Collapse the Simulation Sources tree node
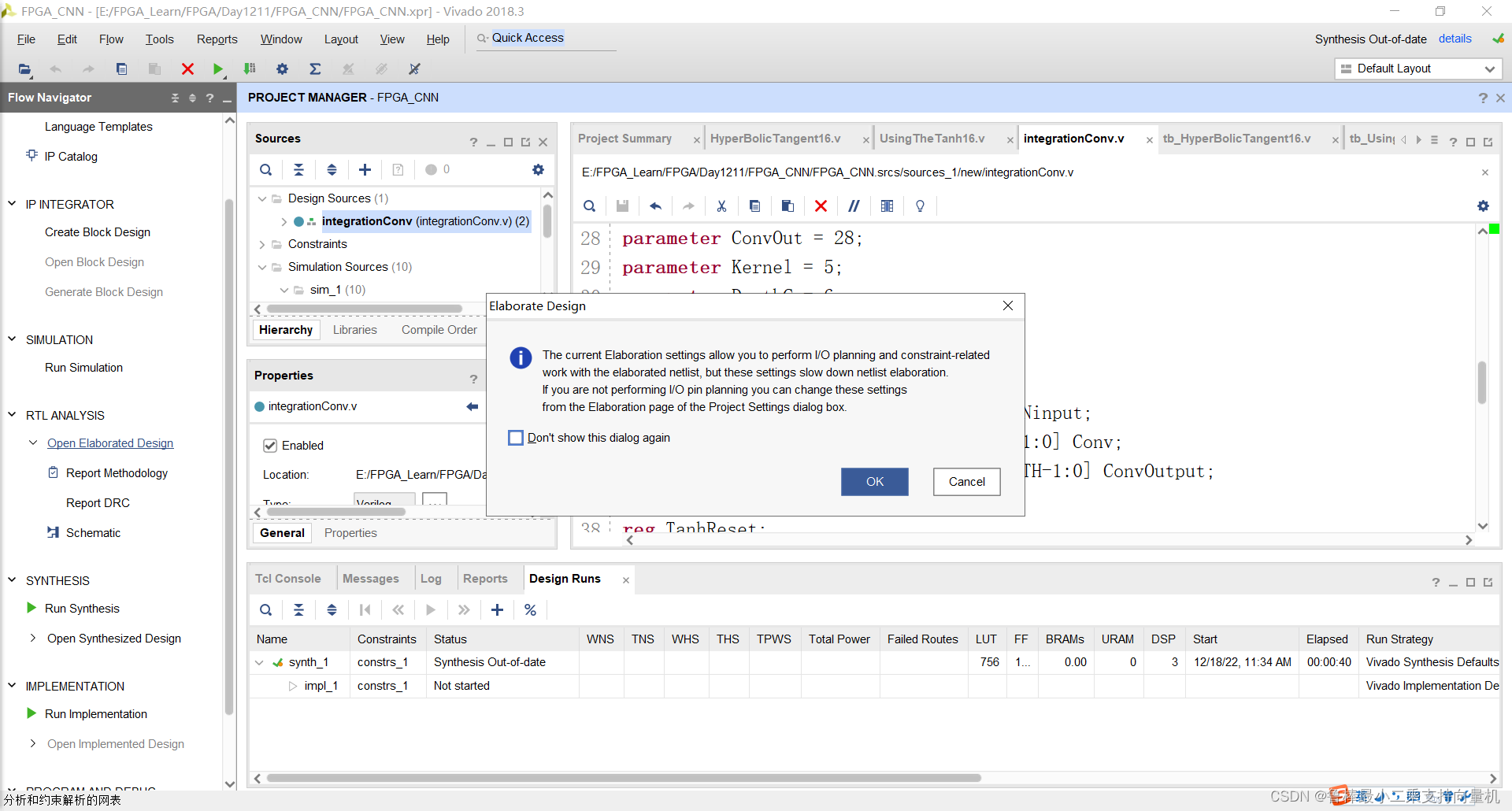 262,267
